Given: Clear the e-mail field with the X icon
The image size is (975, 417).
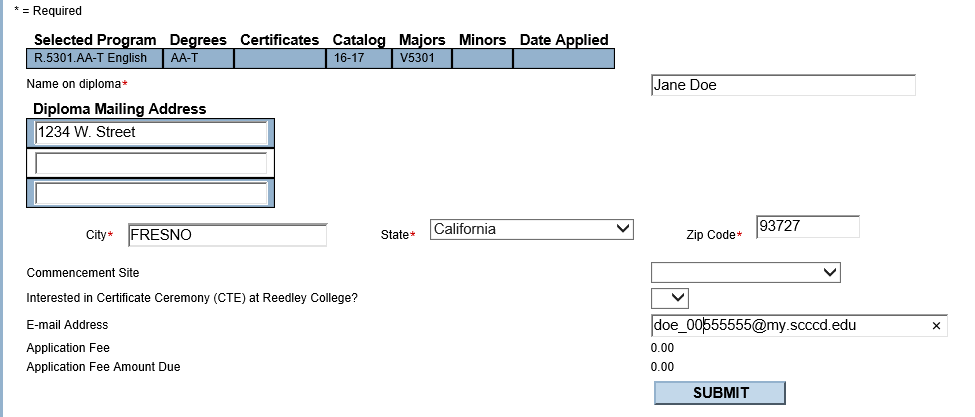Looking at the screenshot, I should (x=936, y=326).
